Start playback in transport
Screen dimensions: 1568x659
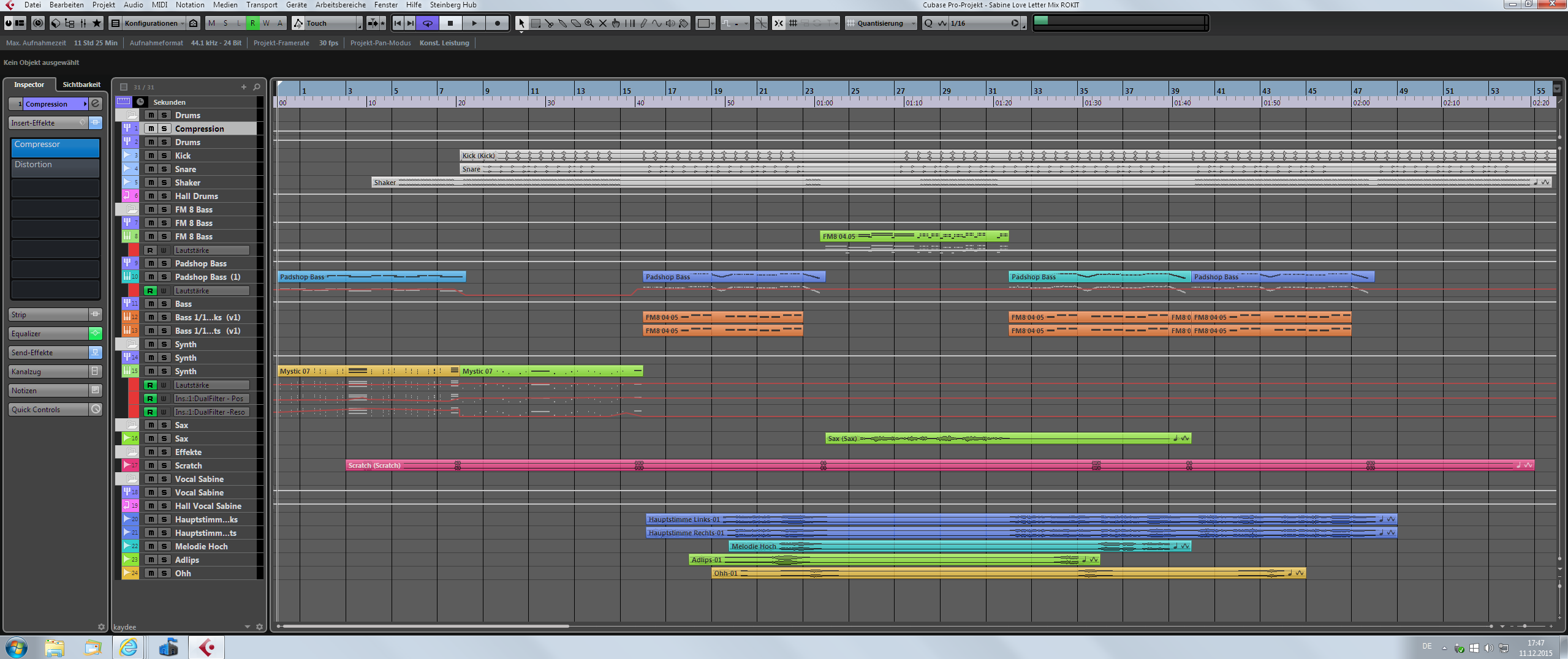click(474, 23)
